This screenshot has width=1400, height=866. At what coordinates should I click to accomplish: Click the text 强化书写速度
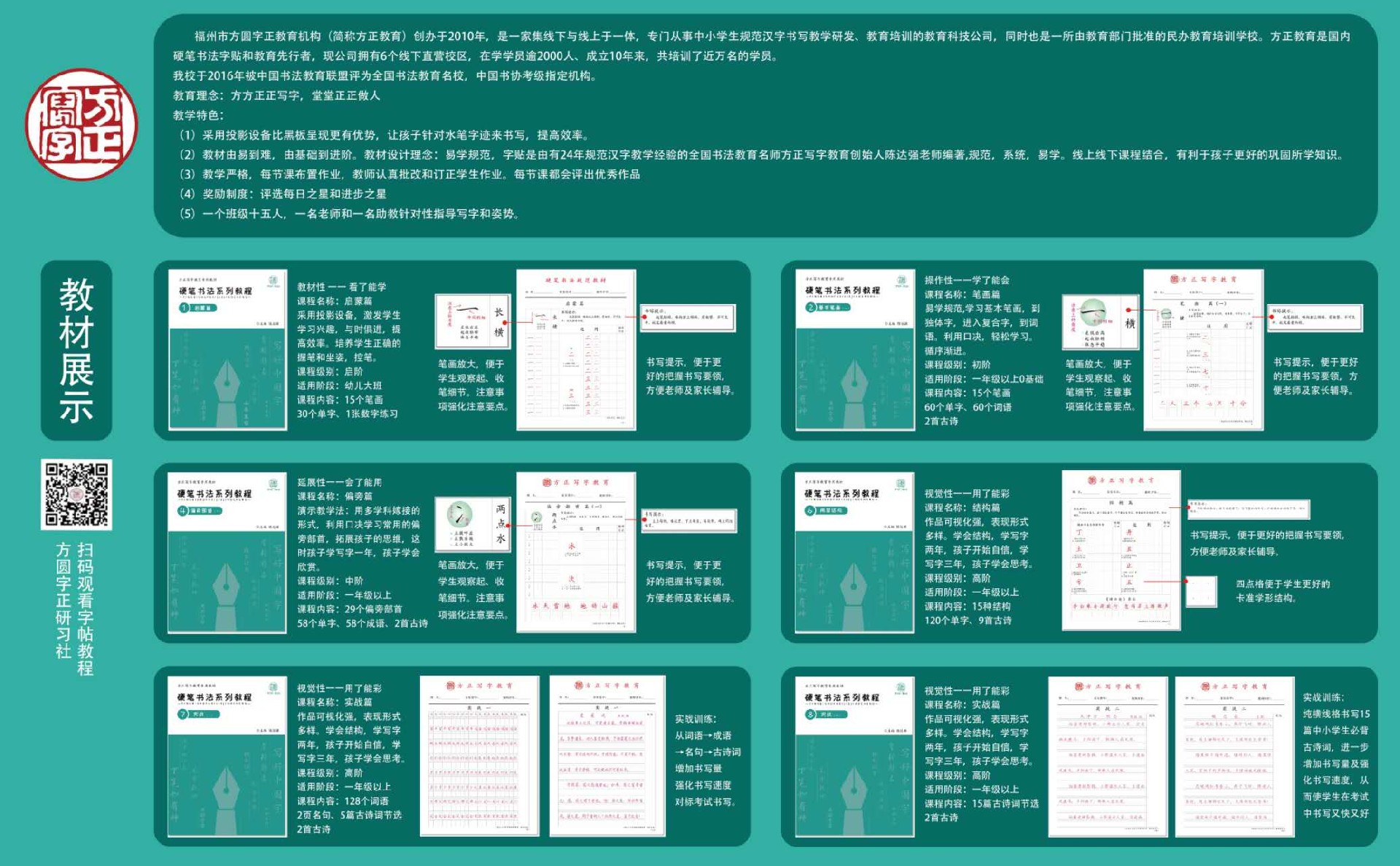tap(703, 785)
